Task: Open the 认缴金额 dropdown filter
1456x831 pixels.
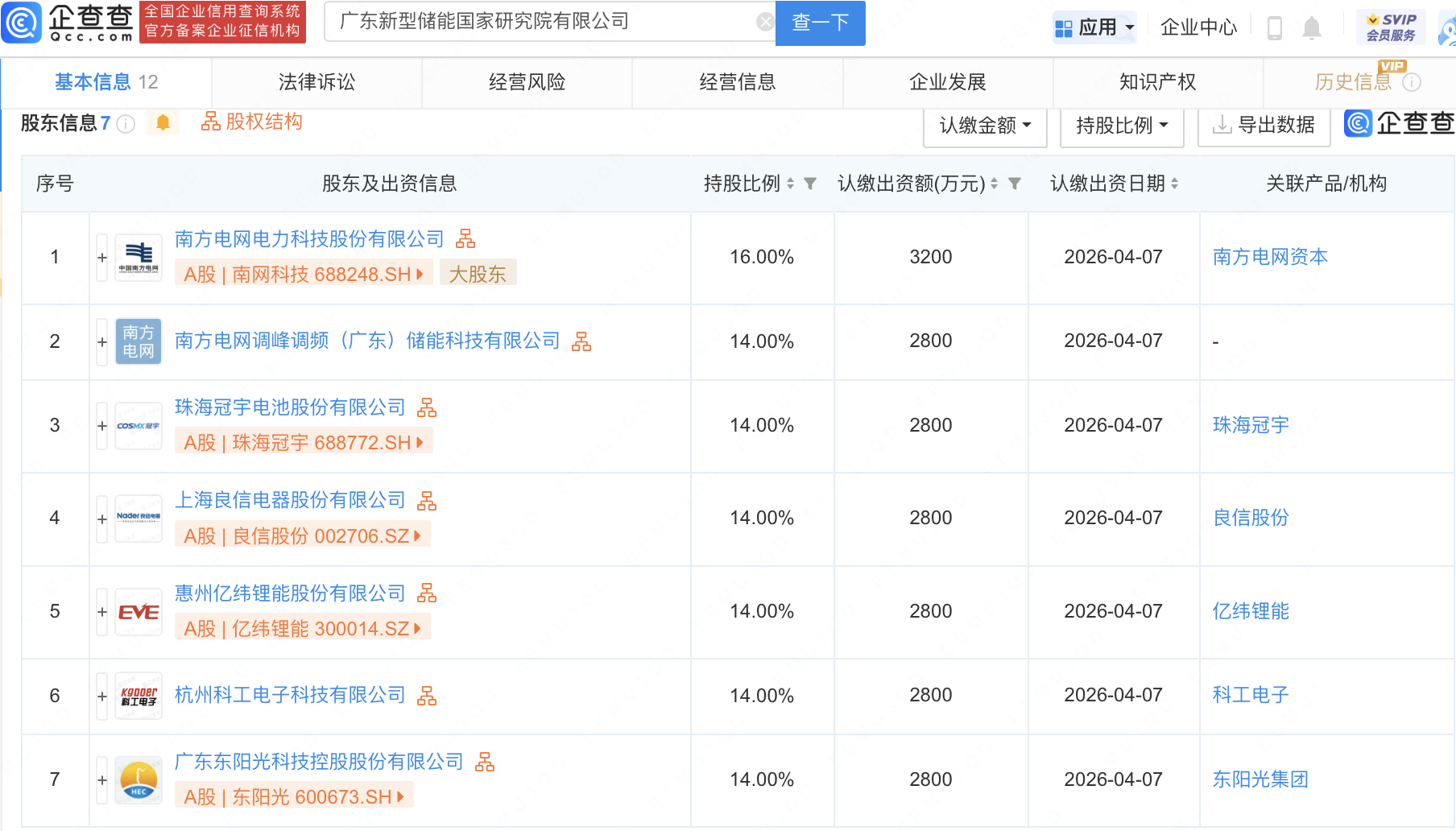Action: click(x=984, y=126)
